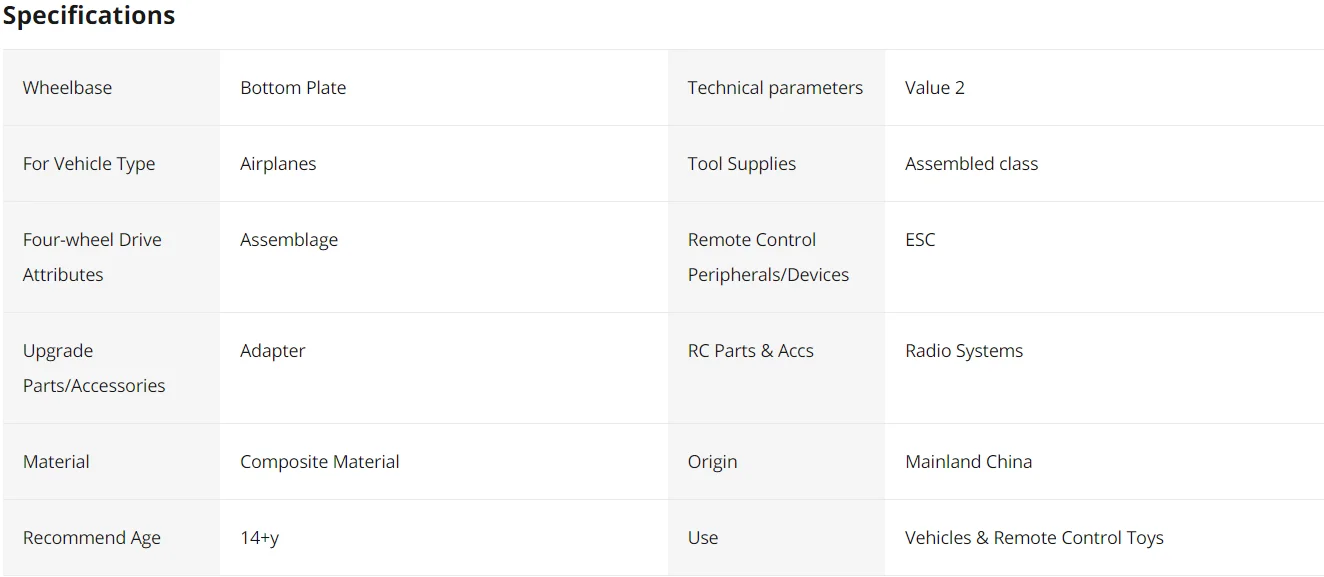Click the Technical parameters label

click(x=775, y=88)
